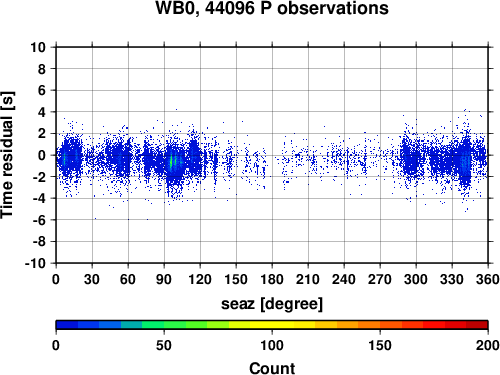500x375 pixels.
Task: Click the colorbar tick label 50
Action: click(x=164, y=345)
